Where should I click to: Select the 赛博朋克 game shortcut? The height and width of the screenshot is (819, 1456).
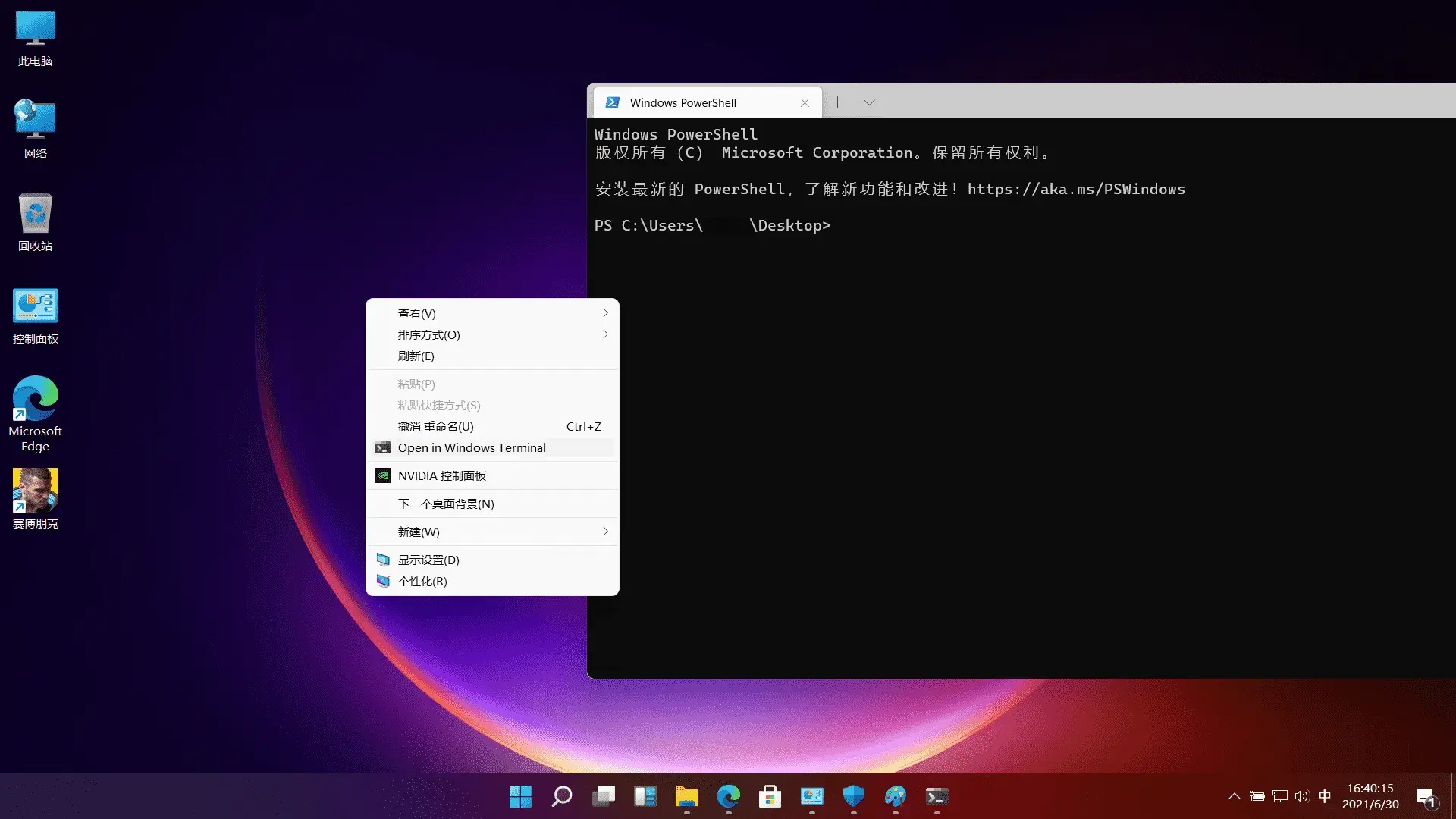(35, 499)
